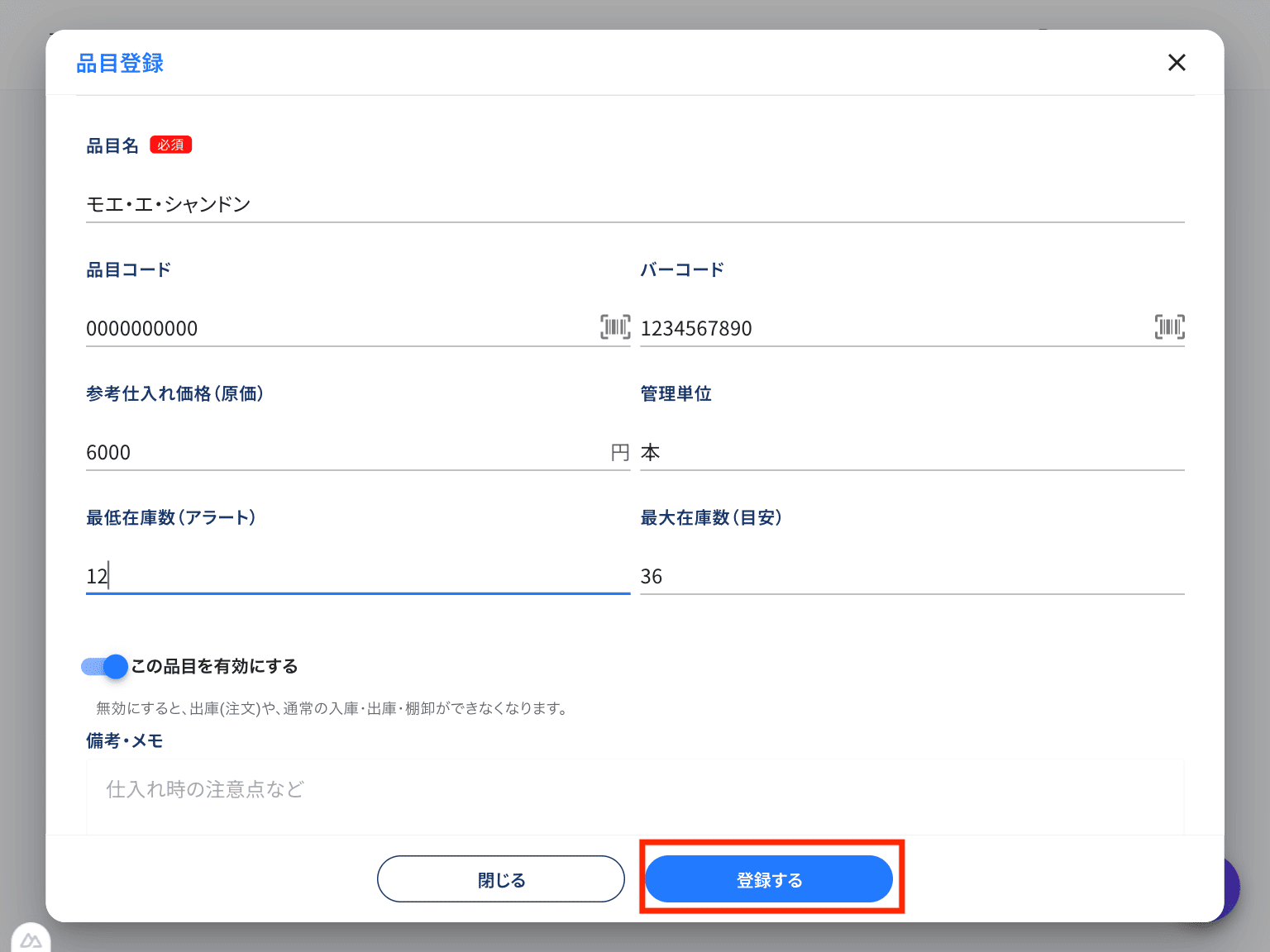Image resolution: width=1270 pixels, height=952 pixels.
Task: Select the 品目名 label
Action: (x=112, y=145)
